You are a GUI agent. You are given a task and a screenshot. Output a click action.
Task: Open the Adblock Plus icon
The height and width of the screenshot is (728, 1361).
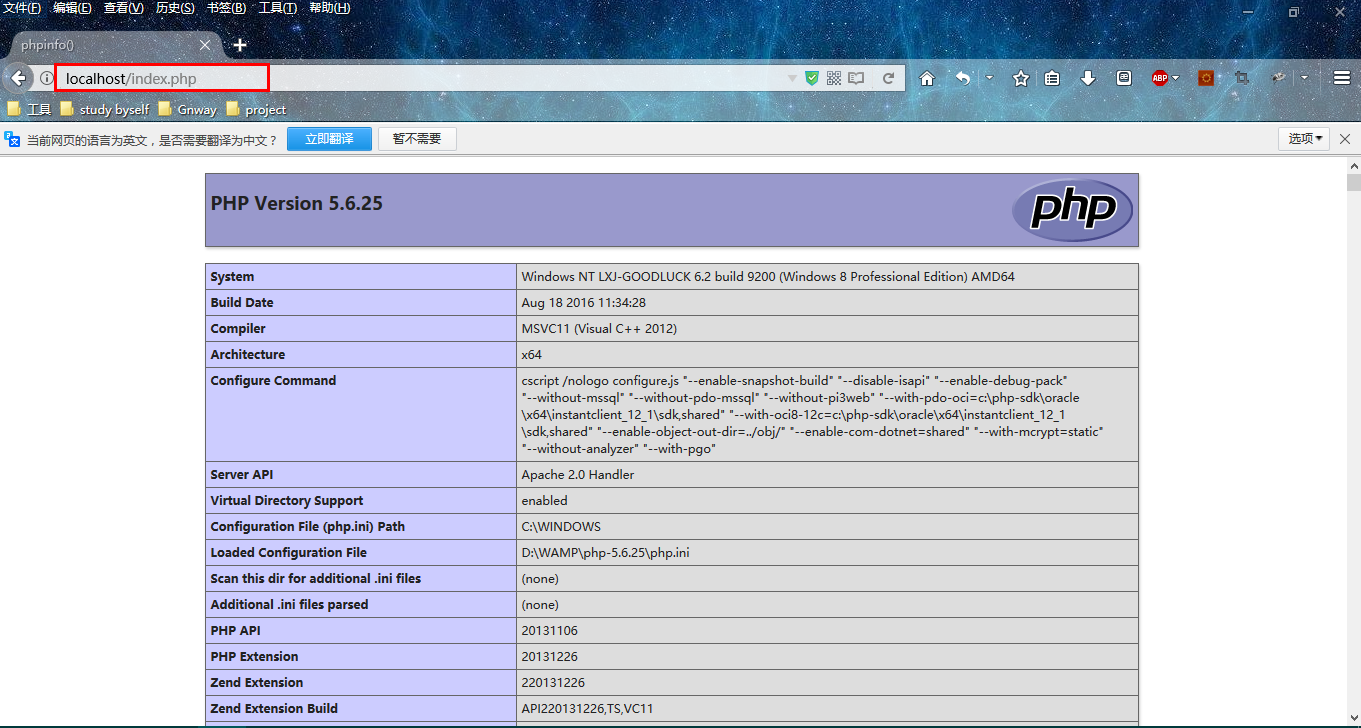pos(1160,77)
